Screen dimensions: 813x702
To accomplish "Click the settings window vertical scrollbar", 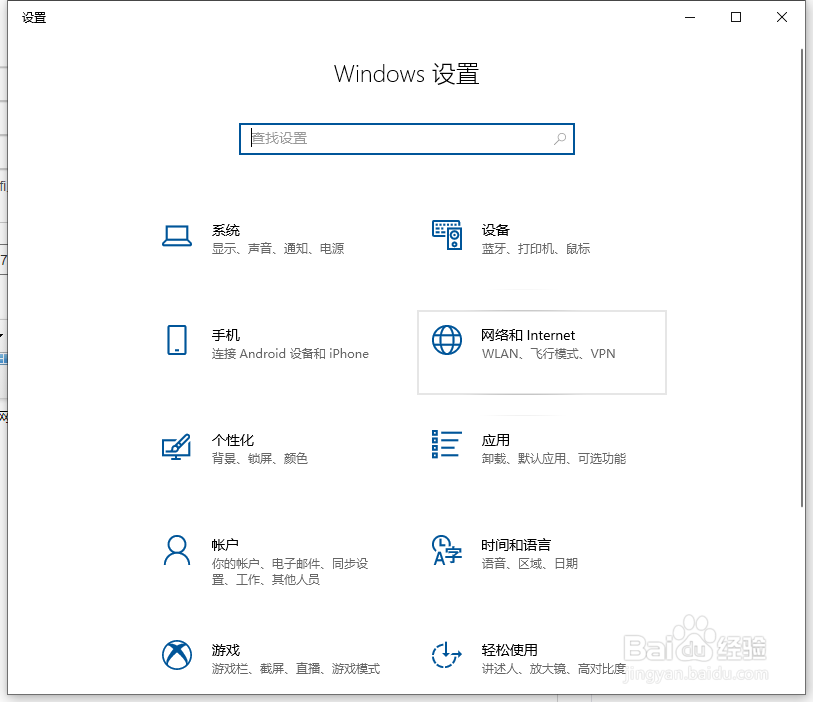I will (802, 277).
